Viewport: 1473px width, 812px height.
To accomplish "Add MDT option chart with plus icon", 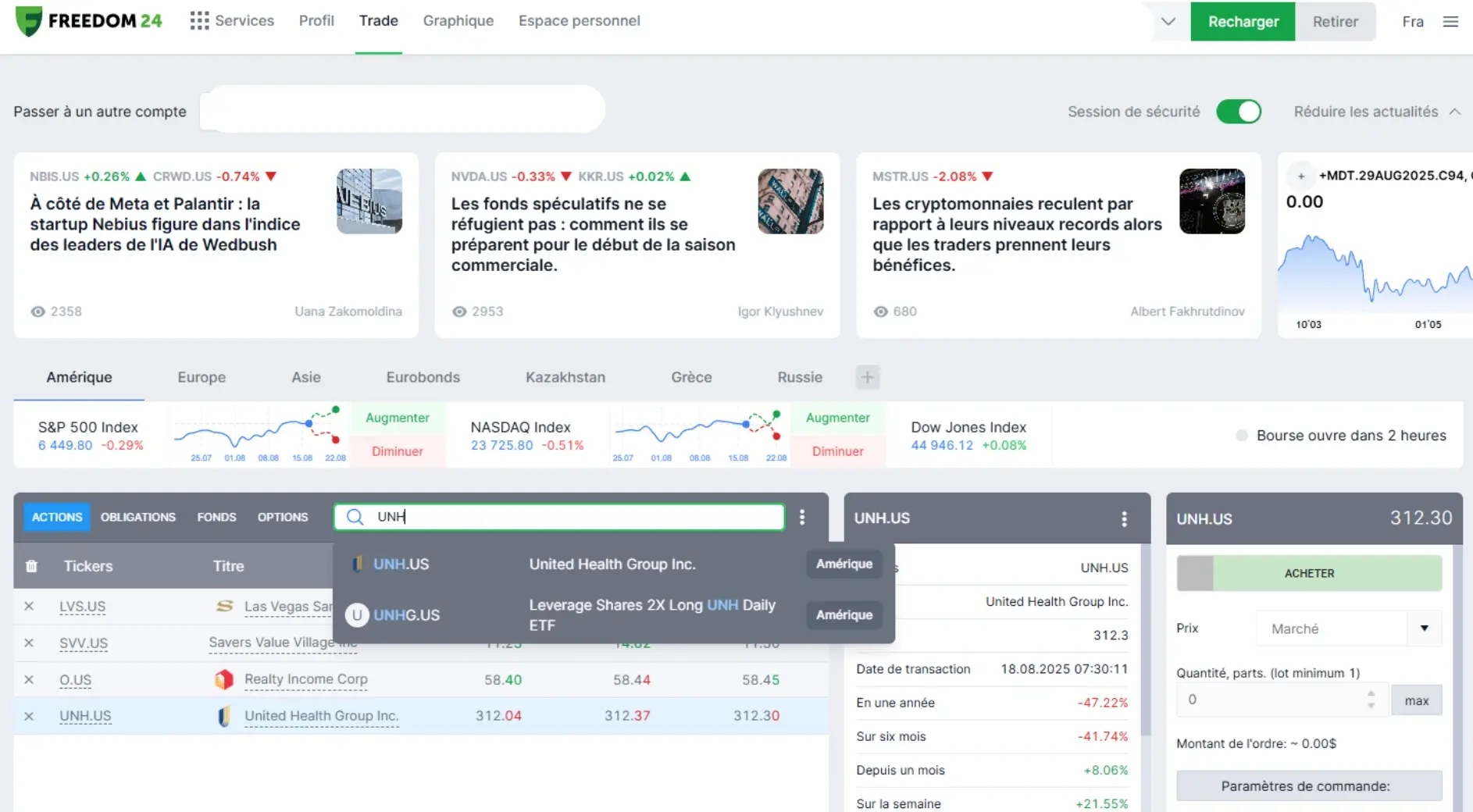I will (x=1301, y=176).
